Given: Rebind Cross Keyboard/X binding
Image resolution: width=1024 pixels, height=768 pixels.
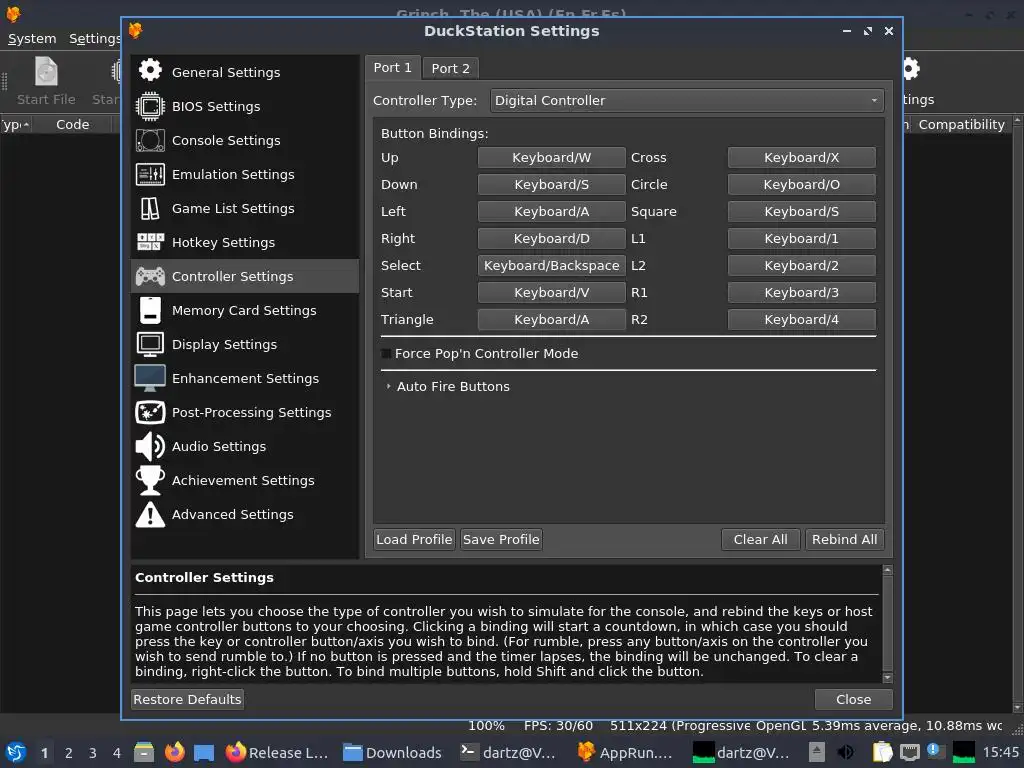Looking at the screenshot, I should click(x=801, y=157).
